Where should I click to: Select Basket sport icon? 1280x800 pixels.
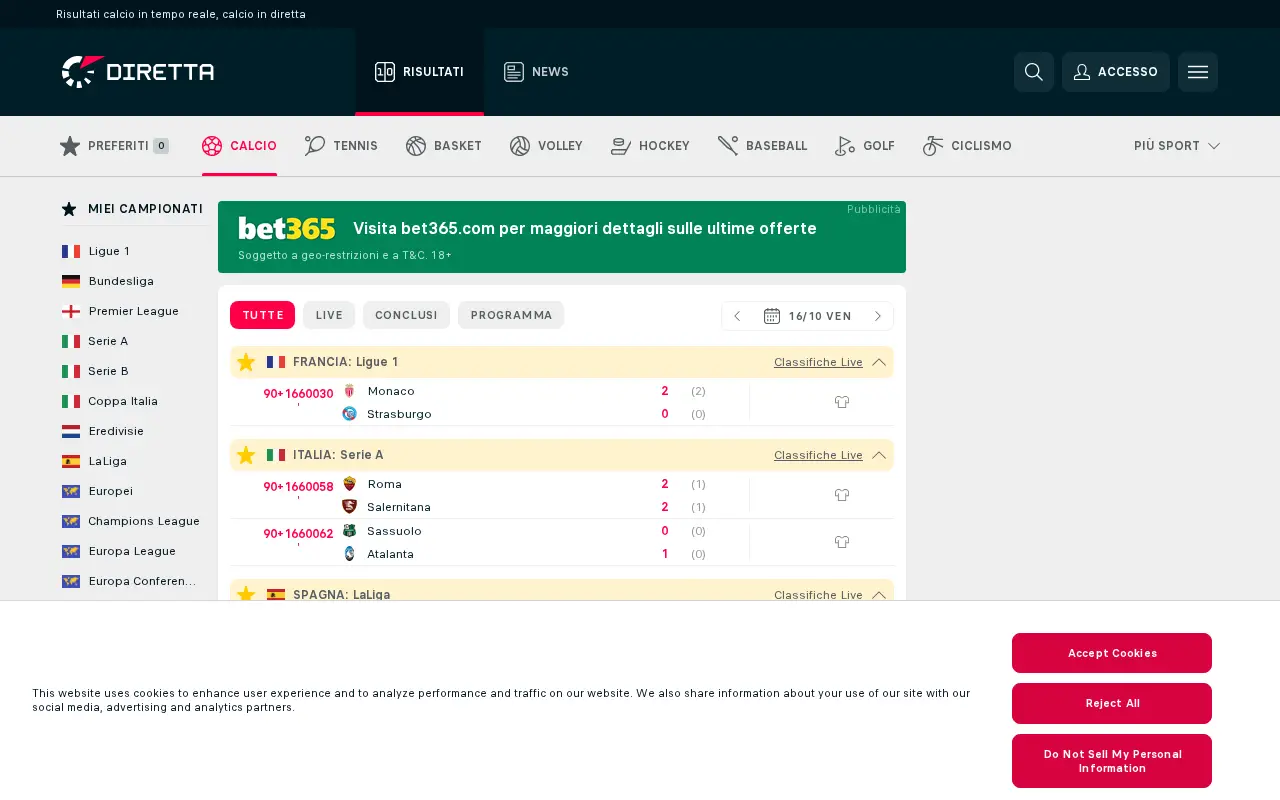416,146
